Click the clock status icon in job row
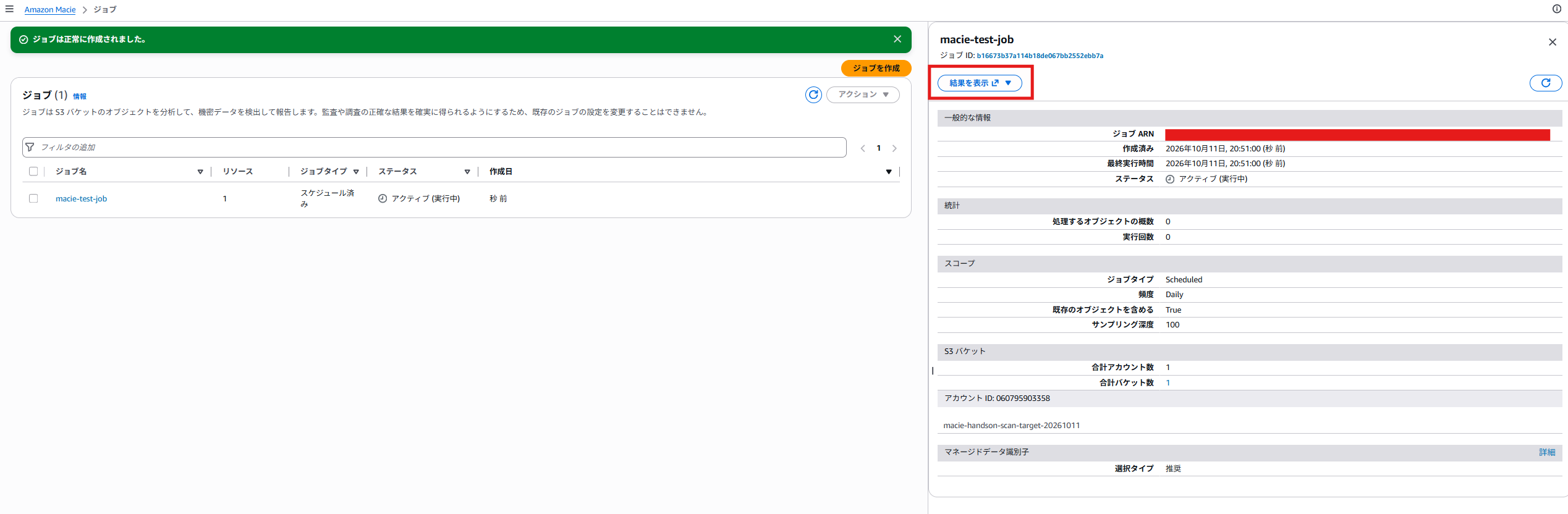This screenshot has width=1568, height=514. coord(383,198)
